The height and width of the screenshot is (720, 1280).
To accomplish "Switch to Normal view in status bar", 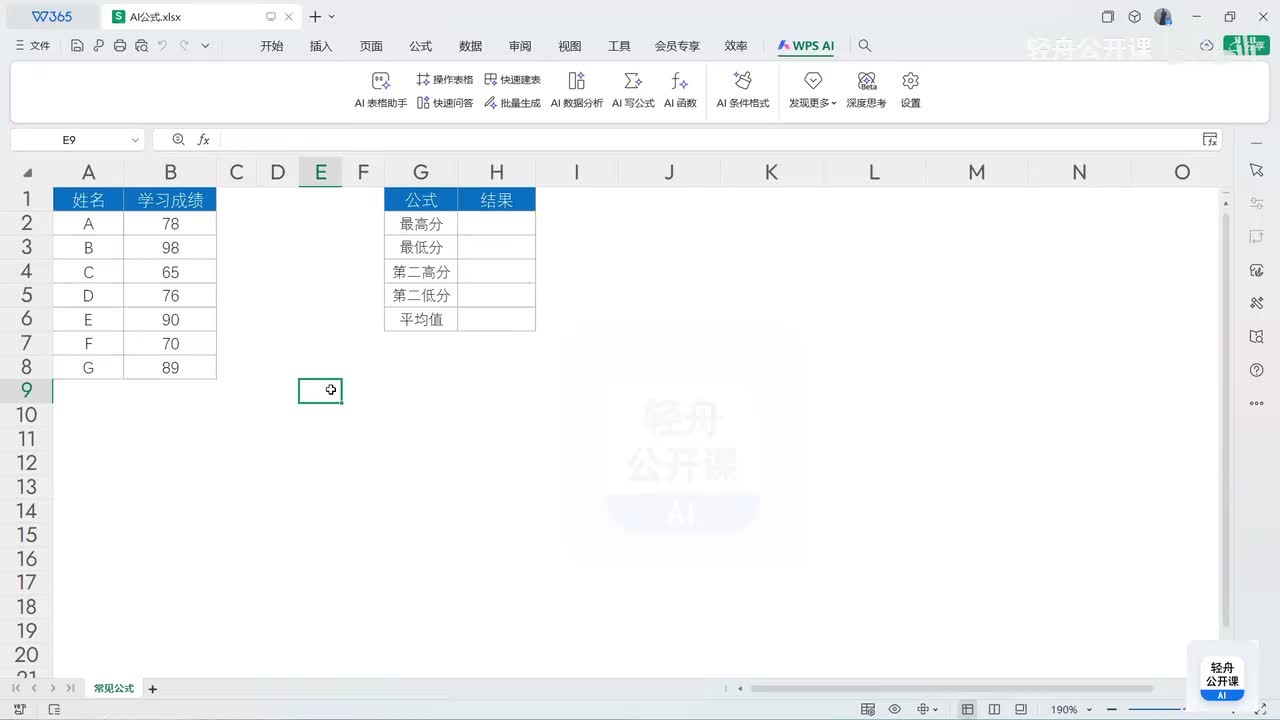I will tap(967, 709).
